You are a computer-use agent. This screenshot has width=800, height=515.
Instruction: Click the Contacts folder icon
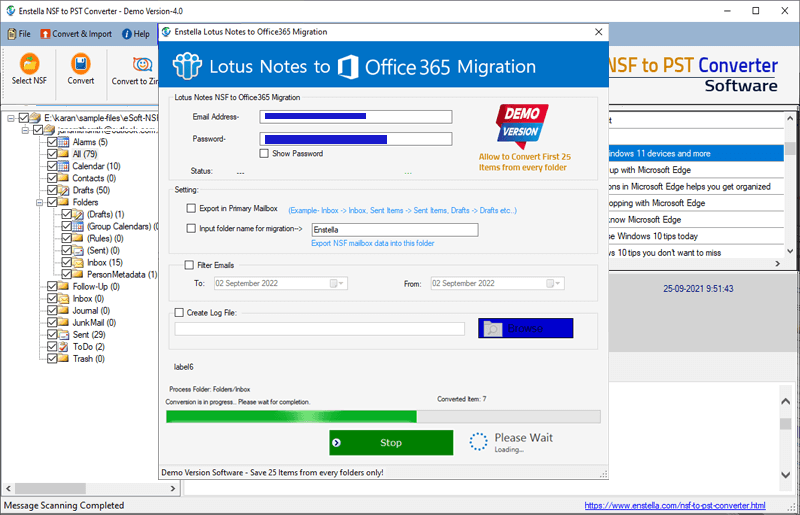pos(63,178)
